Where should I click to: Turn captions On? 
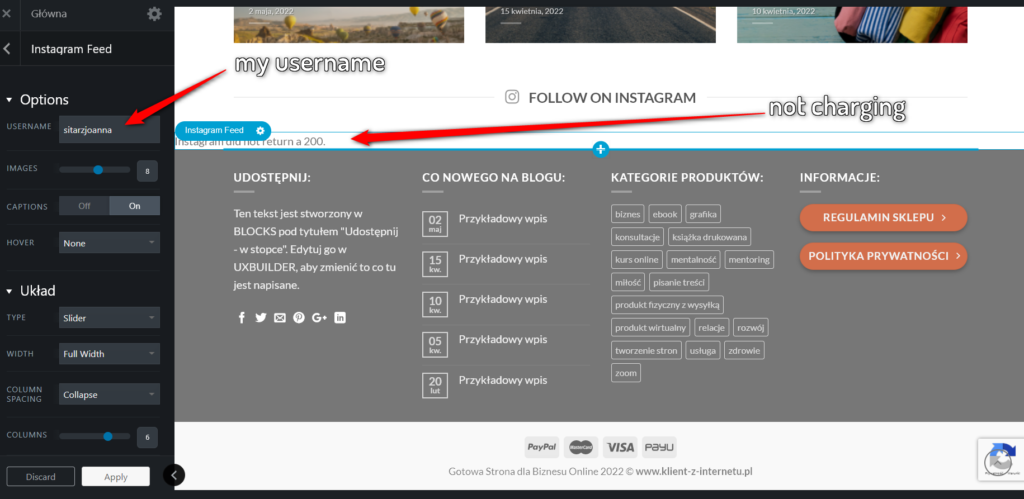(x=134, y=206)
